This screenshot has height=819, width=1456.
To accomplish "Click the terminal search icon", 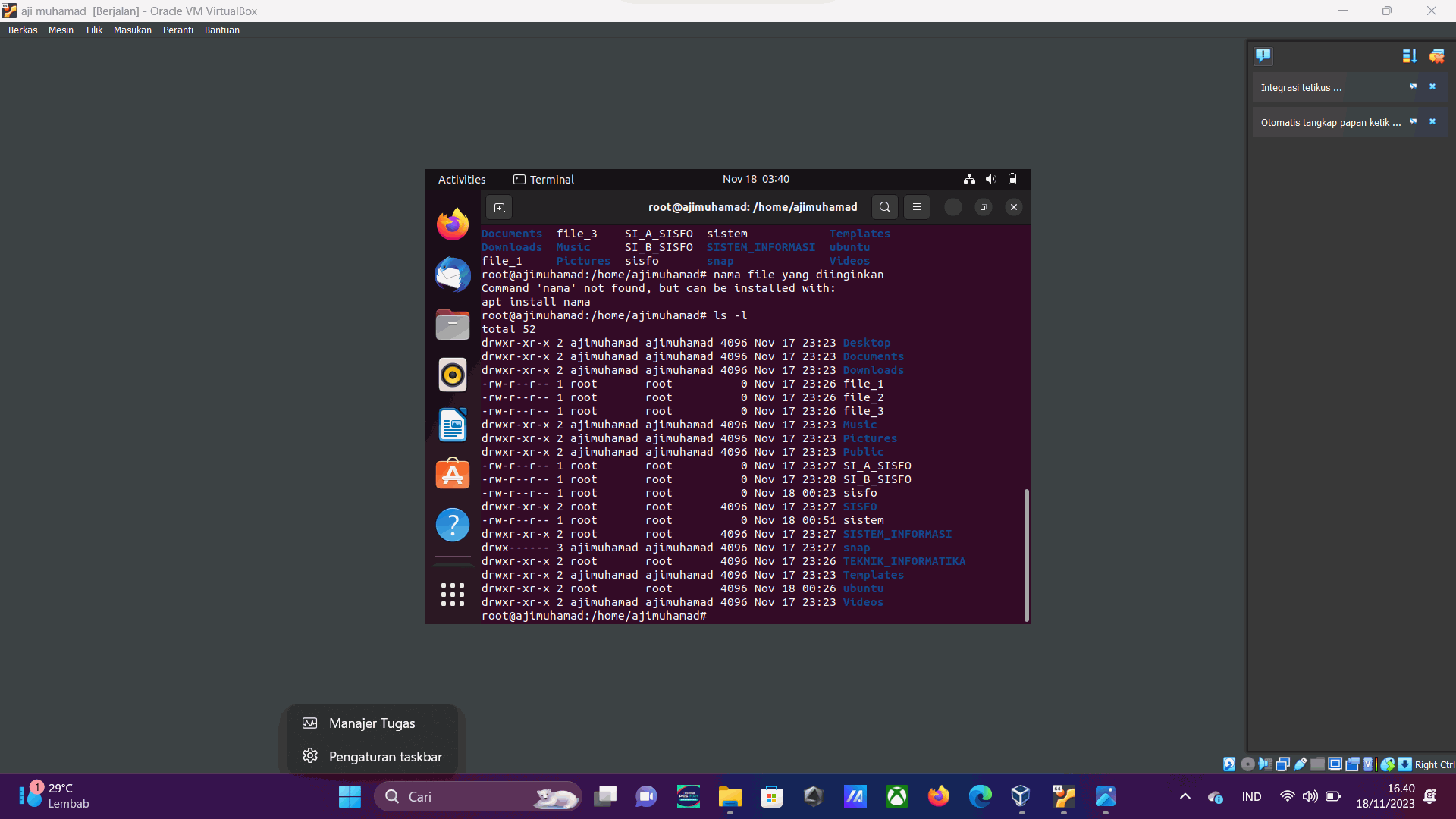I will [885, 207].
